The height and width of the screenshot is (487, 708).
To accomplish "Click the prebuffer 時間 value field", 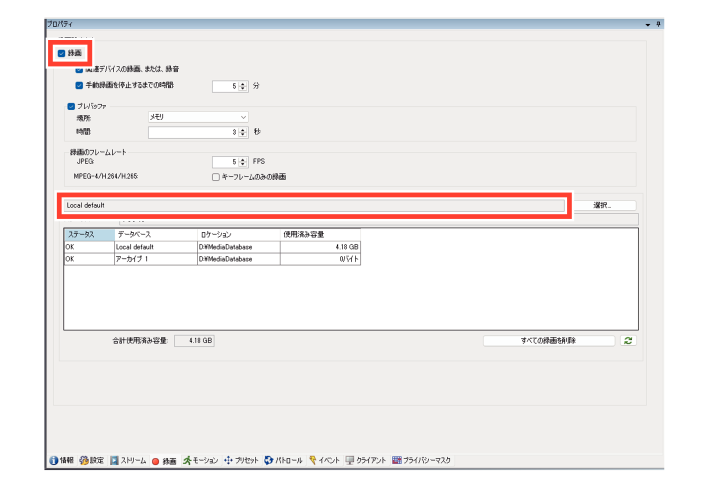I will [194, 132].
